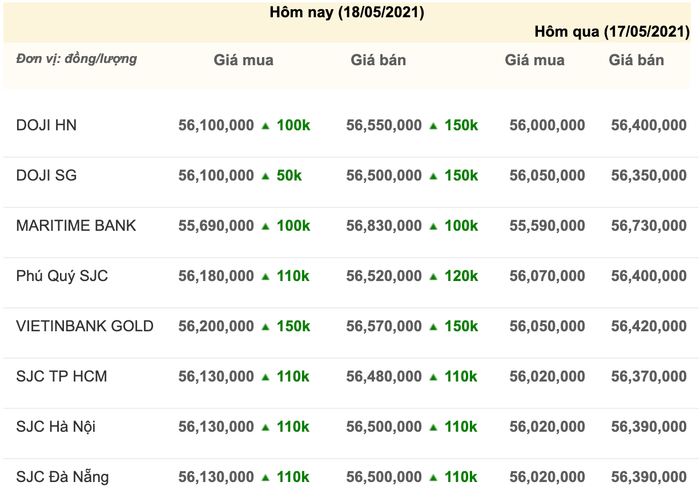The width and height of the screenshot is (700, 497).
Task: Click the 50k change for DOJI SG
Action: pyautogui.click(x=289, y=175)
